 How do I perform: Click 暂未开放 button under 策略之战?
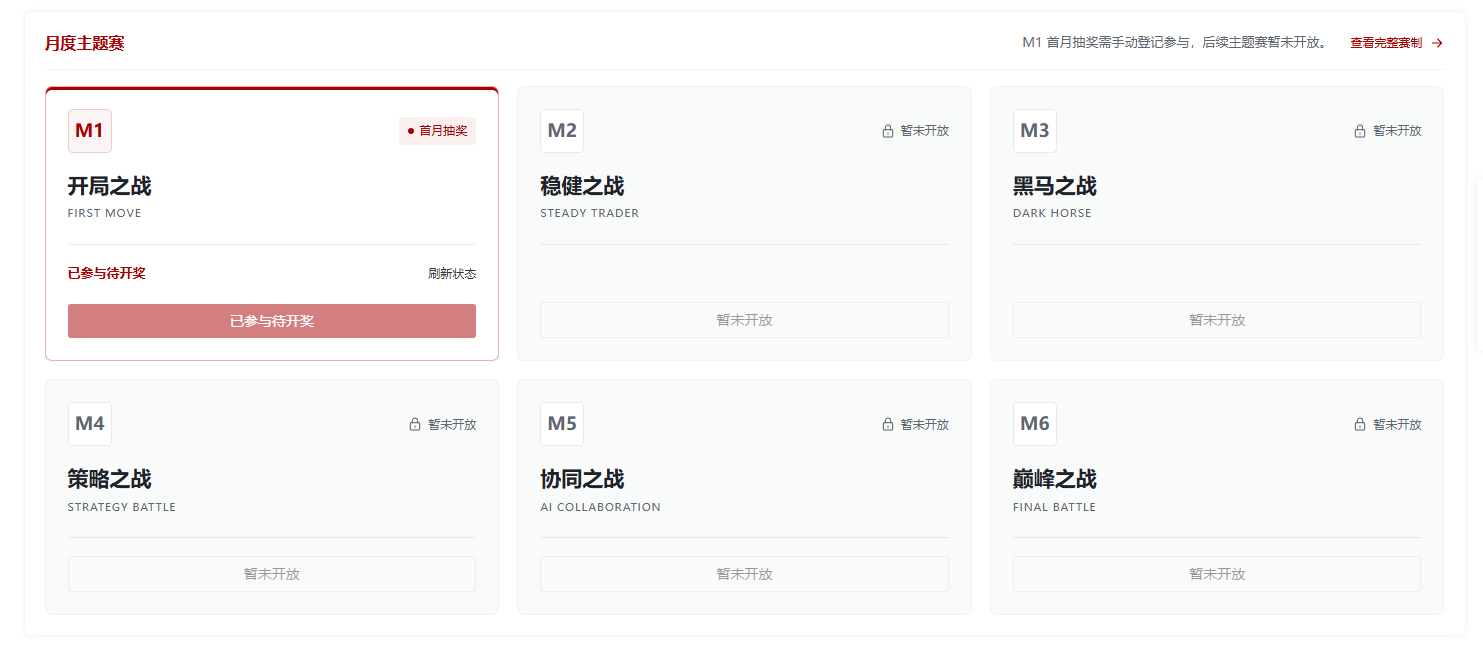[x=272, y=574]
